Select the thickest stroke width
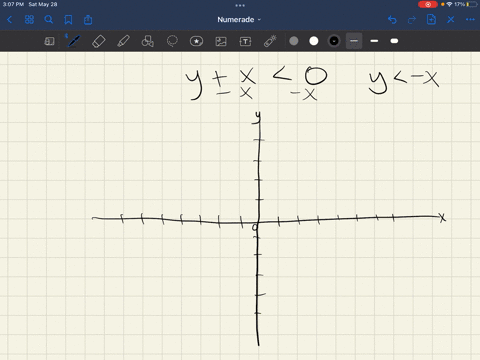 [x=394, y=41]
